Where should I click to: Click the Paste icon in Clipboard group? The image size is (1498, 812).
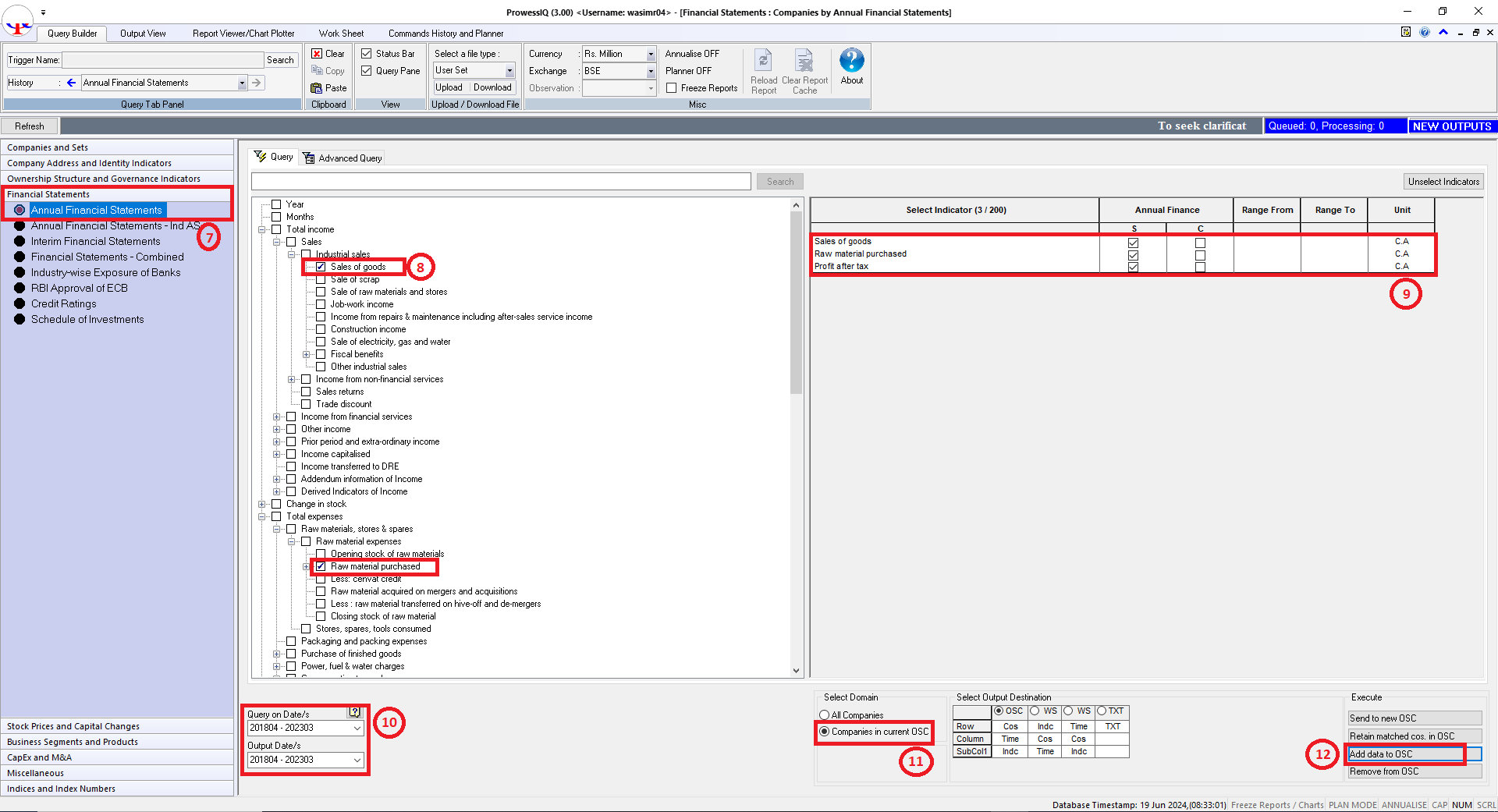tap(317, 88)
